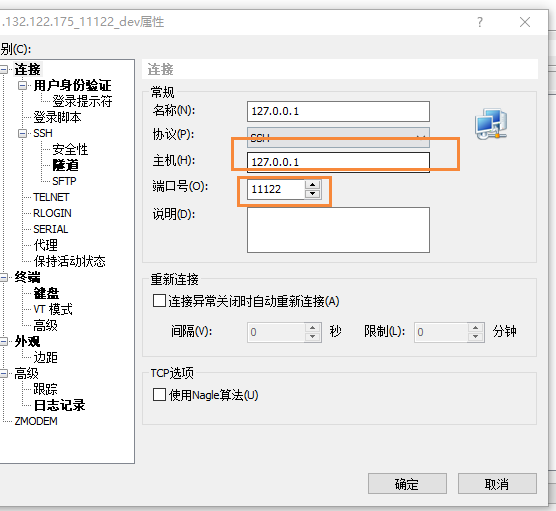Click into the host field
This screenshot has width=556, height=511.
(338, 162)
